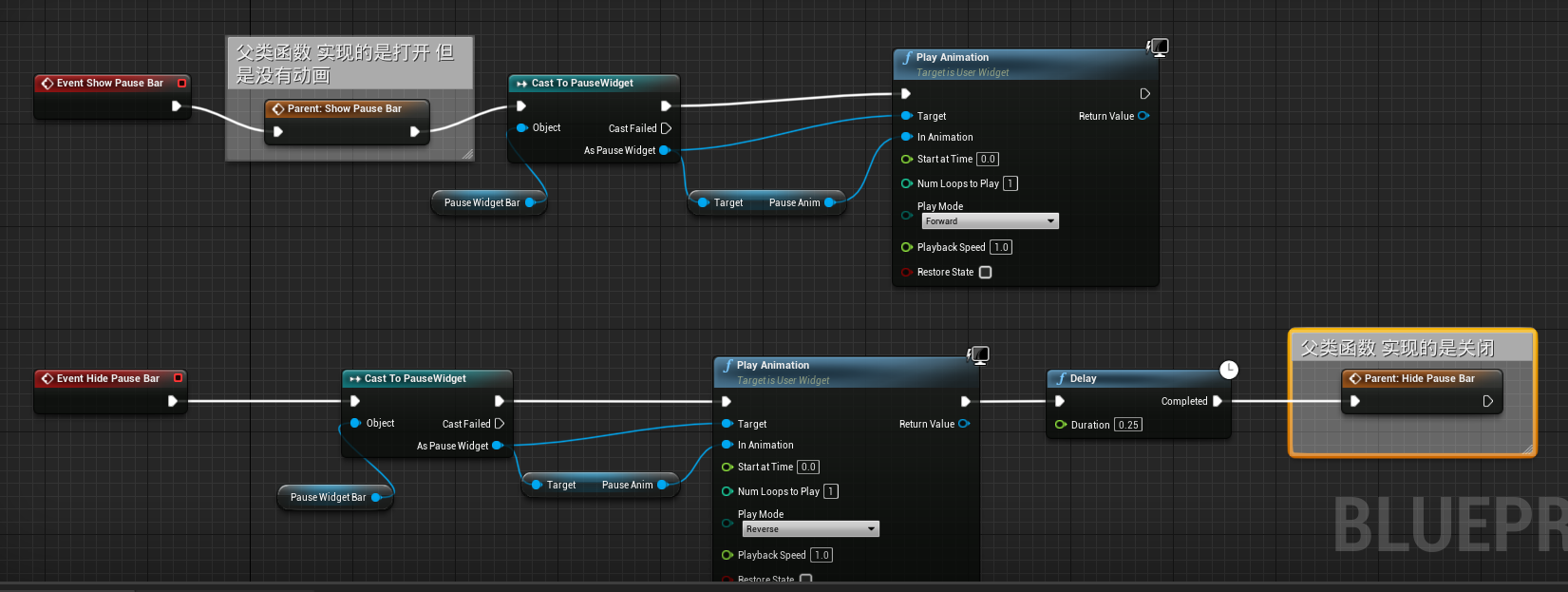
Task: Edit the Duration field 0.25 on Delay node
Action: (1128, 425)
